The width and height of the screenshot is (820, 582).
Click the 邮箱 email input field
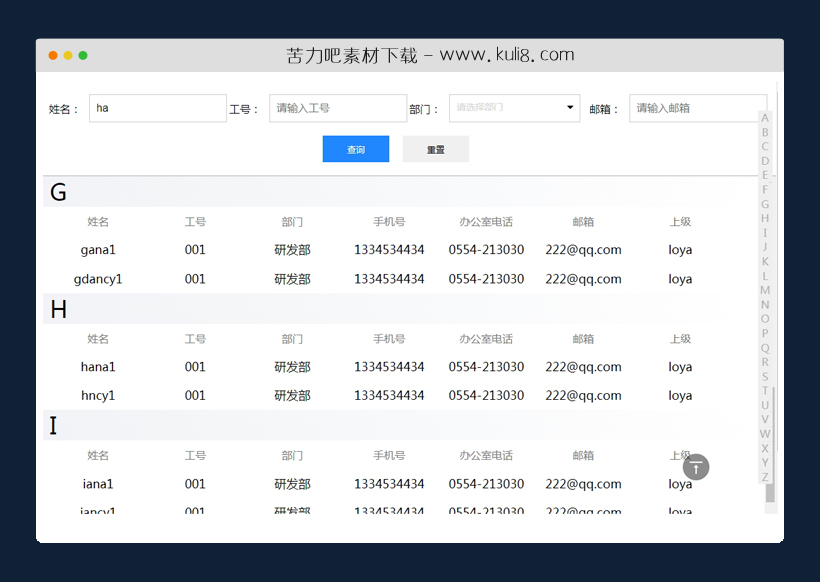pos(697,108)
